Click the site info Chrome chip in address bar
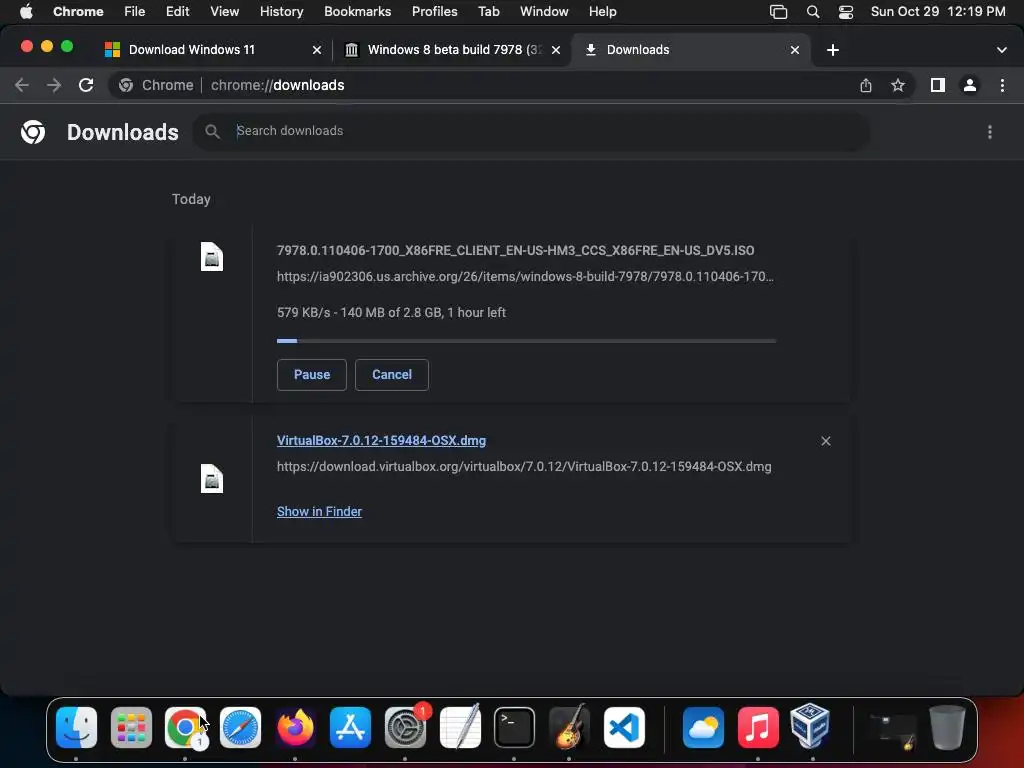The image size is (1024, 768). pos(156,85)
